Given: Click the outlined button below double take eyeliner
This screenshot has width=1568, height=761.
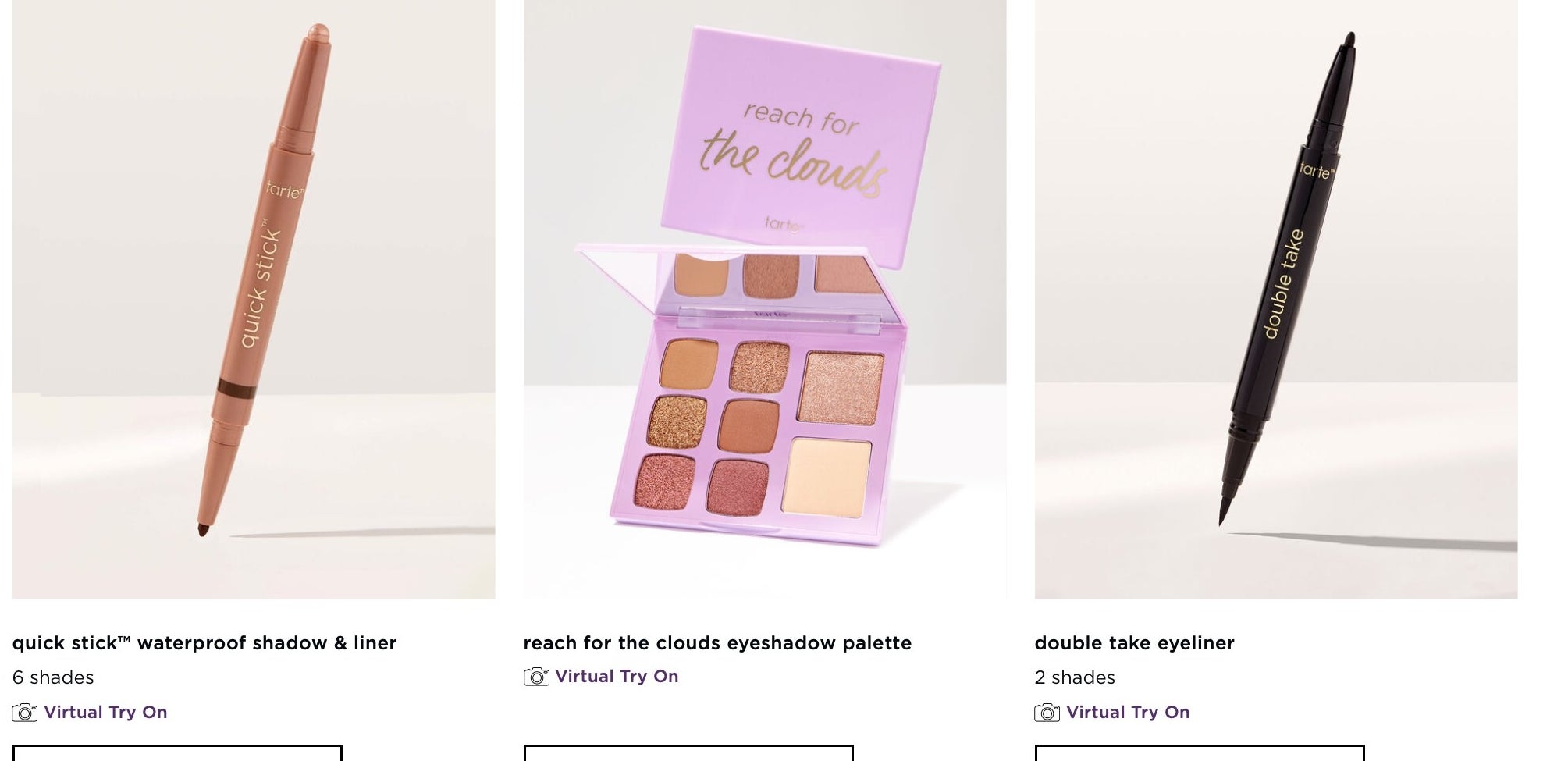Looking at the screenshot, I should (1200, 753).
